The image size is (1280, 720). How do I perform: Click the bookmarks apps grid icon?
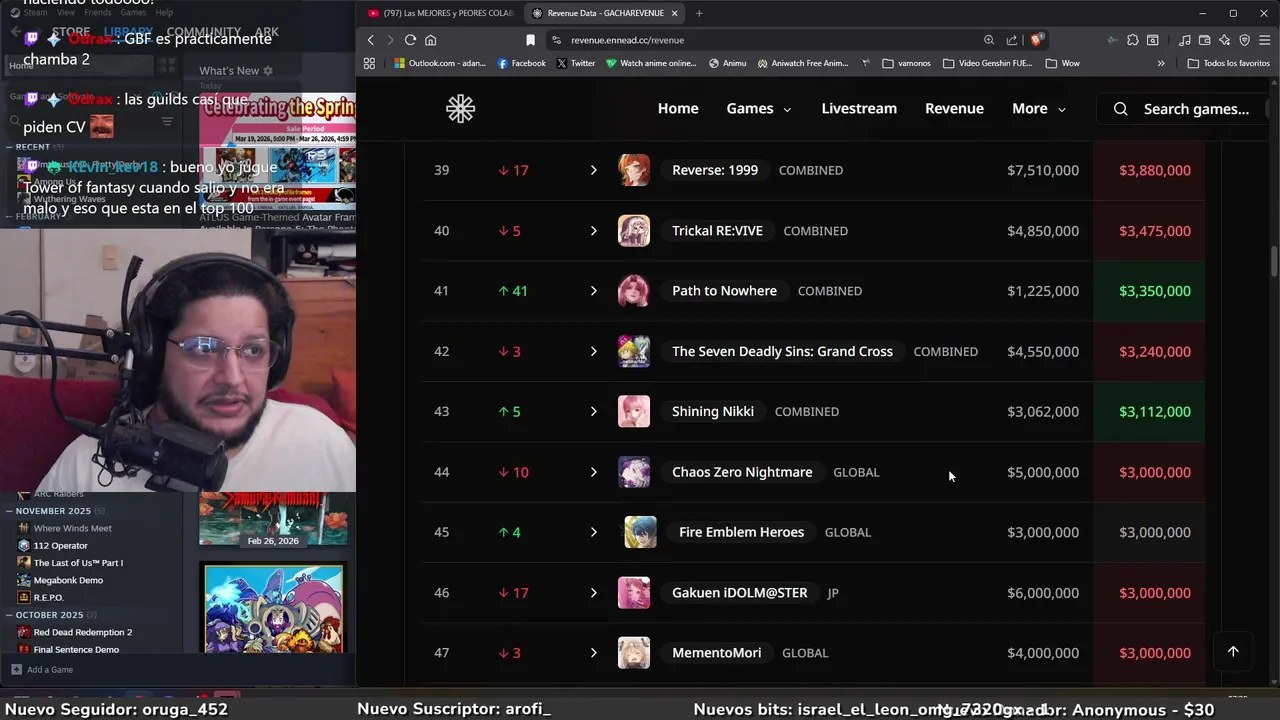click(369, 63)
